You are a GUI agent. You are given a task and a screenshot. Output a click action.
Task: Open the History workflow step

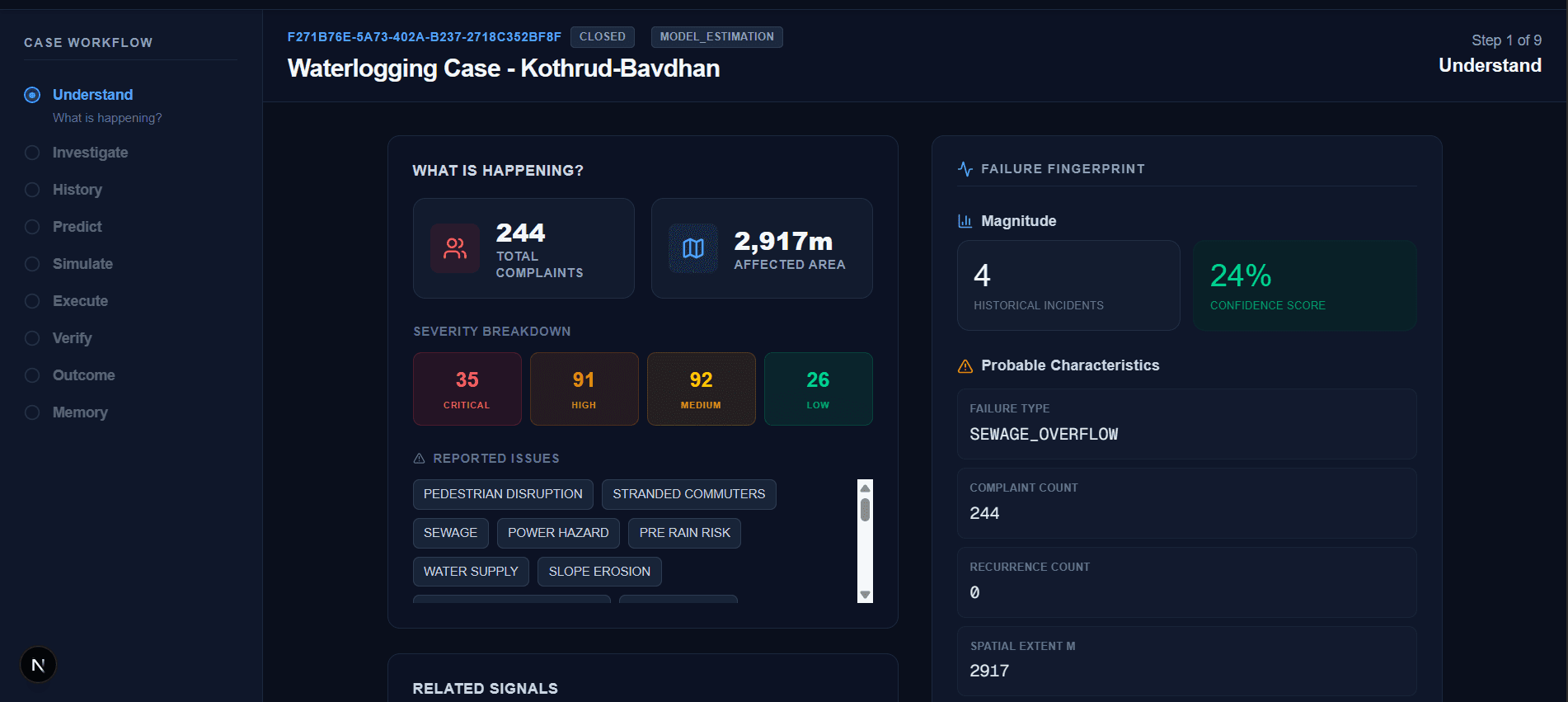point(77,190)
